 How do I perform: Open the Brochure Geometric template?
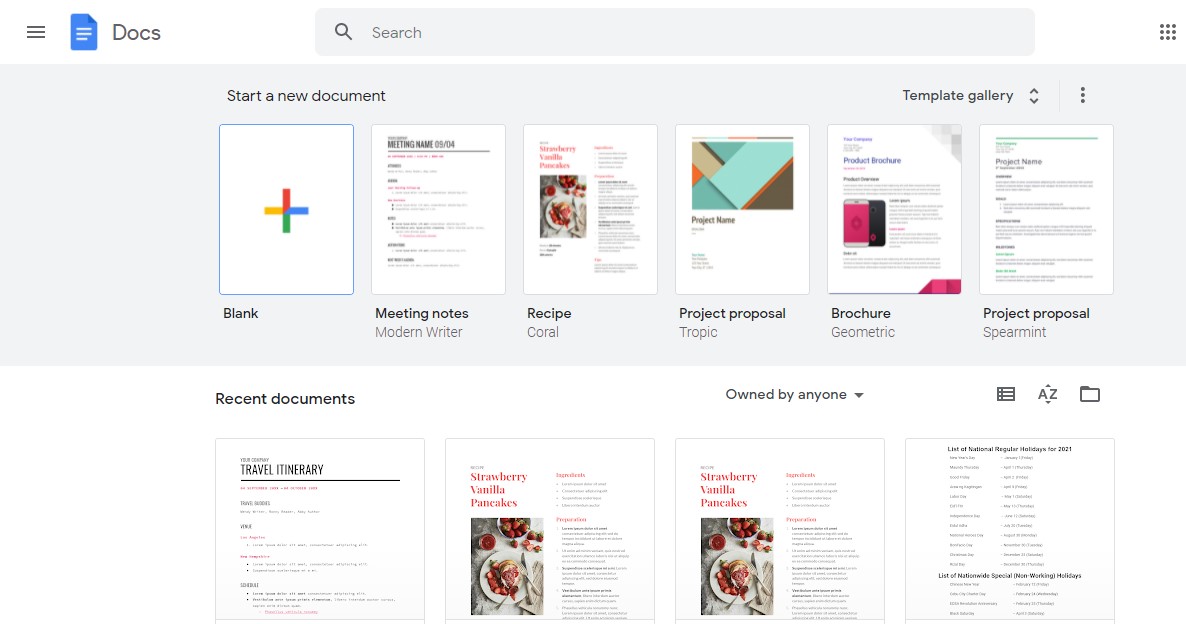click(x=894, y=209)
